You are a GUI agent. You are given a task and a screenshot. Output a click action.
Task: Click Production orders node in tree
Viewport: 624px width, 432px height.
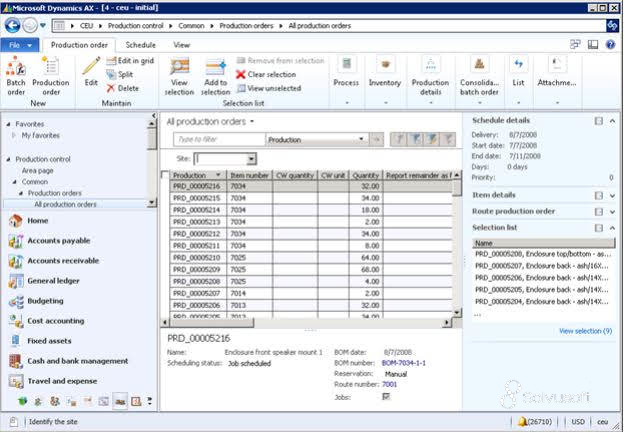coord(55,193)
